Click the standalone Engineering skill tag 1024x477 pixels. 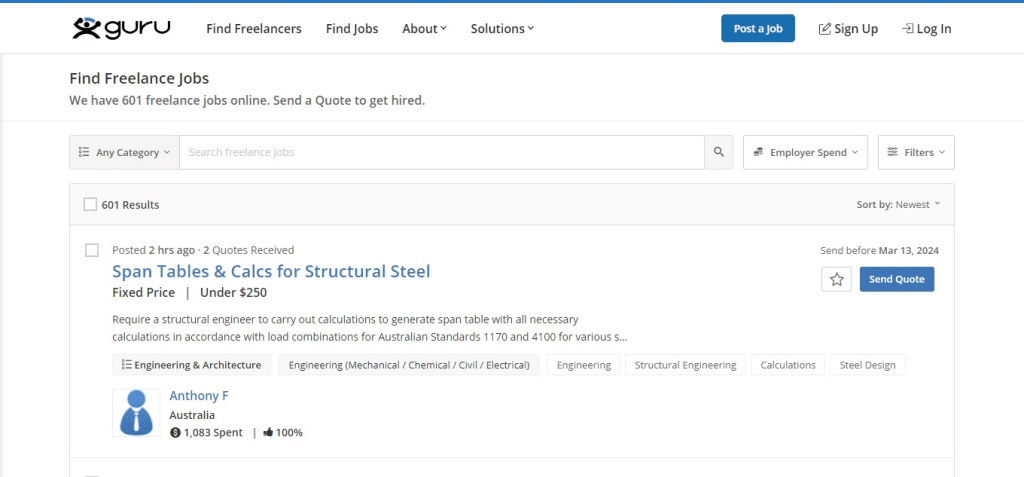tap(584, 365)
